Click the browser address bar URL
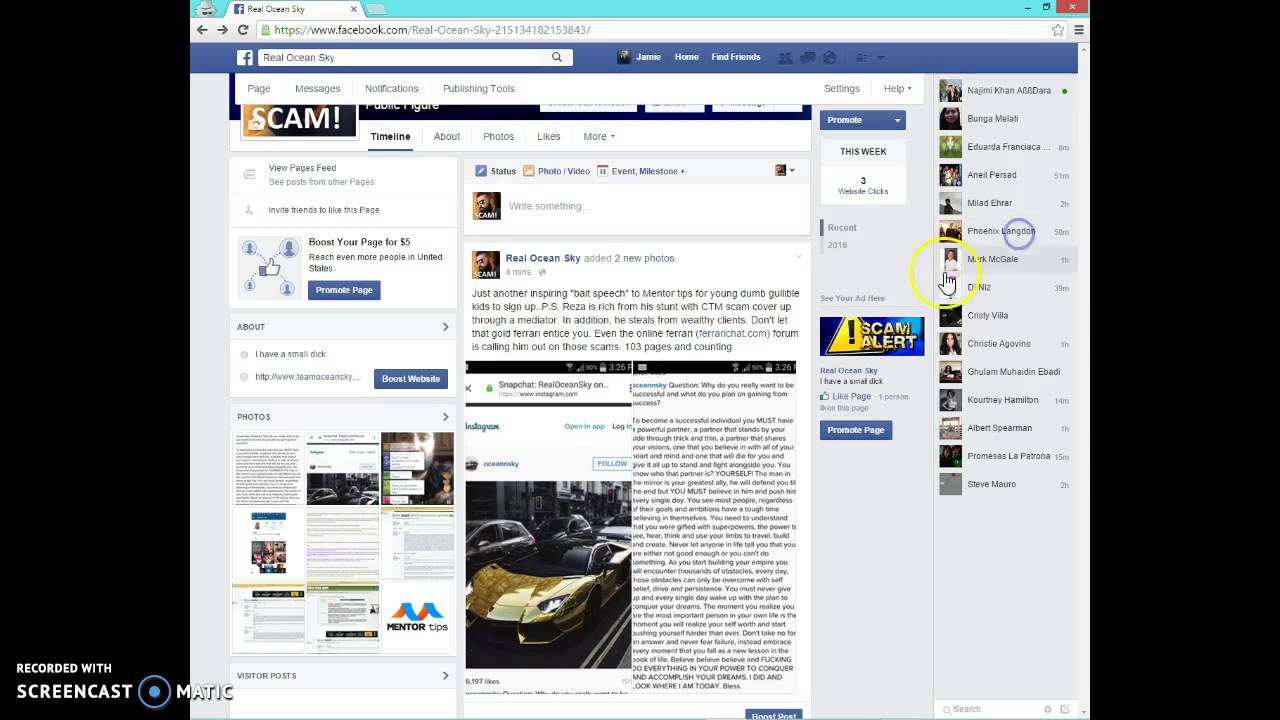 point(432,30)
